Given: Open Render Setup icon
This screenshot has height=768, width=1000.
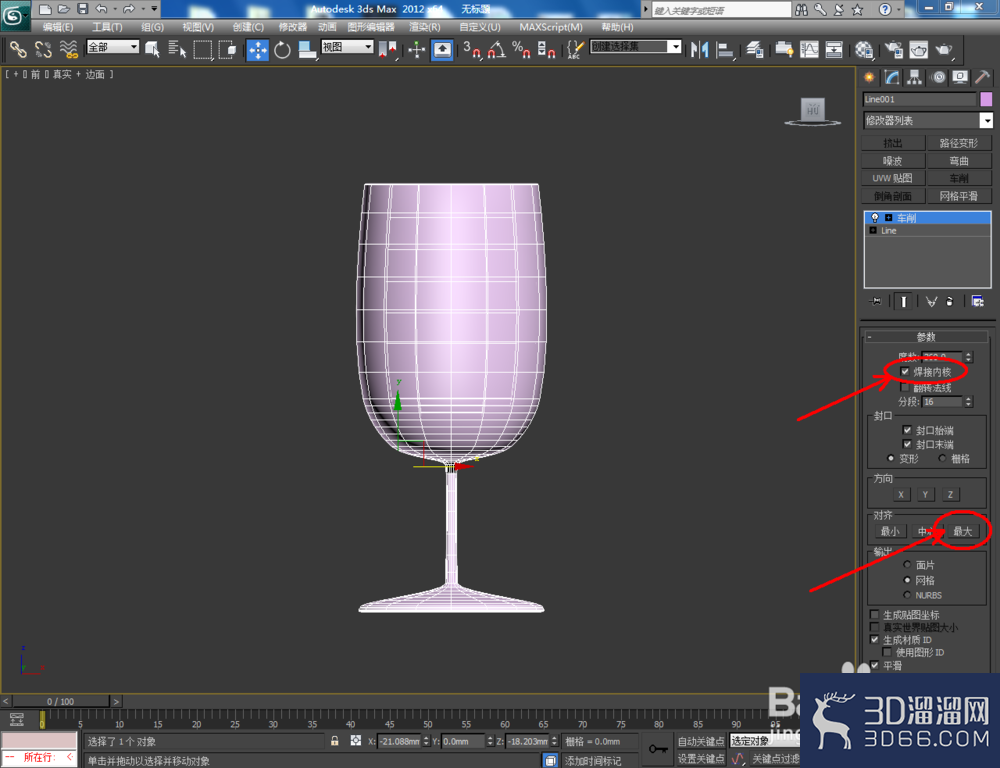Looking at the screenshot, I should point(893,50).
